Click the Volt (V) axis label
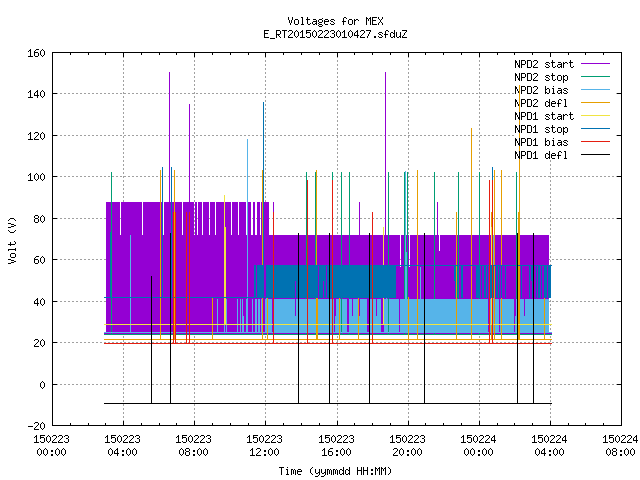Image resolution: width=640 pixels, height=480 pixels. pyautogui.click(x=13, y=240)
